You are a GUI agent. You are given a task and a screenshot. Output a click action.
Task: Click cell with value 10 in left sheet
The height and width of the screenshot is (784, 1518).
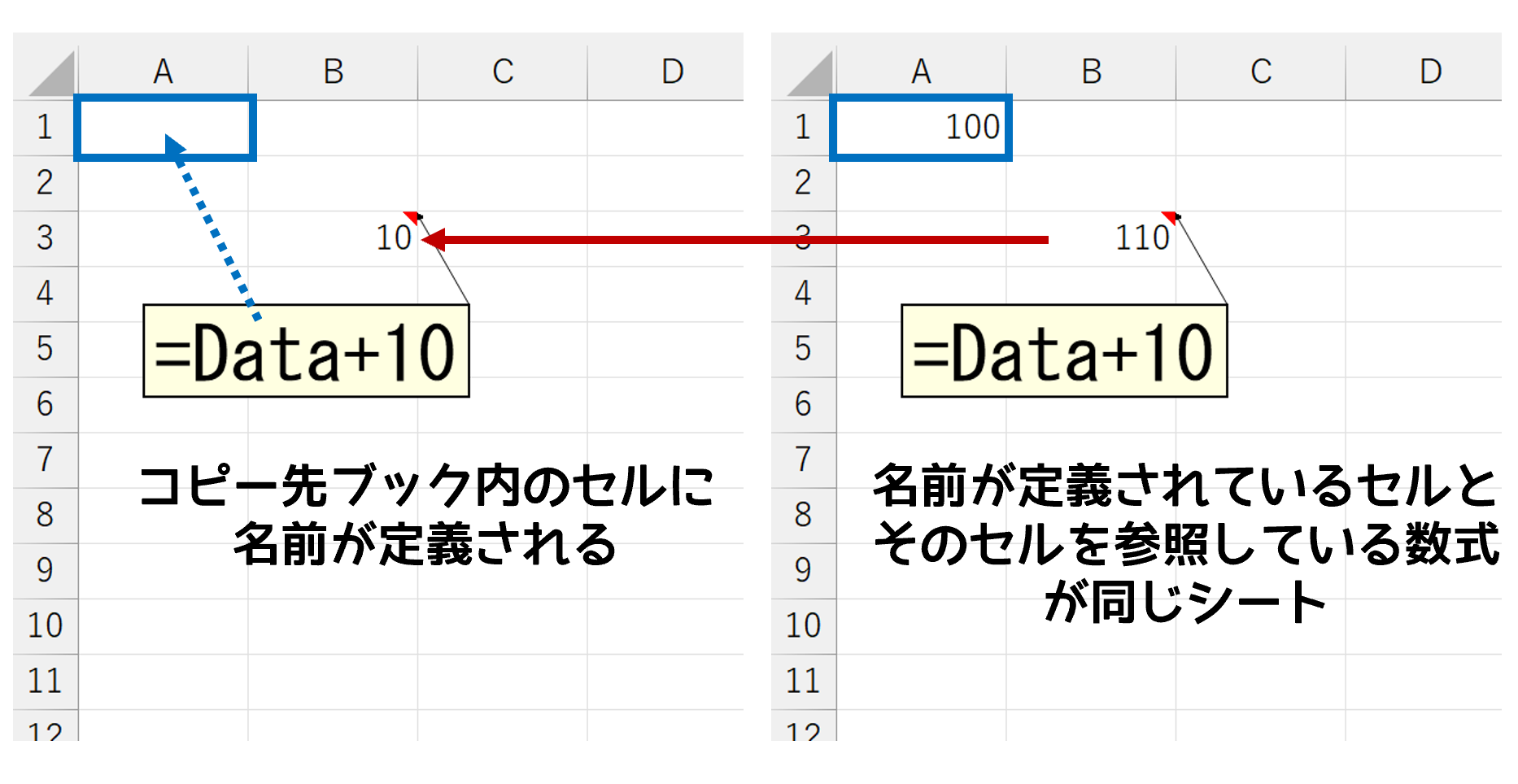333,239
